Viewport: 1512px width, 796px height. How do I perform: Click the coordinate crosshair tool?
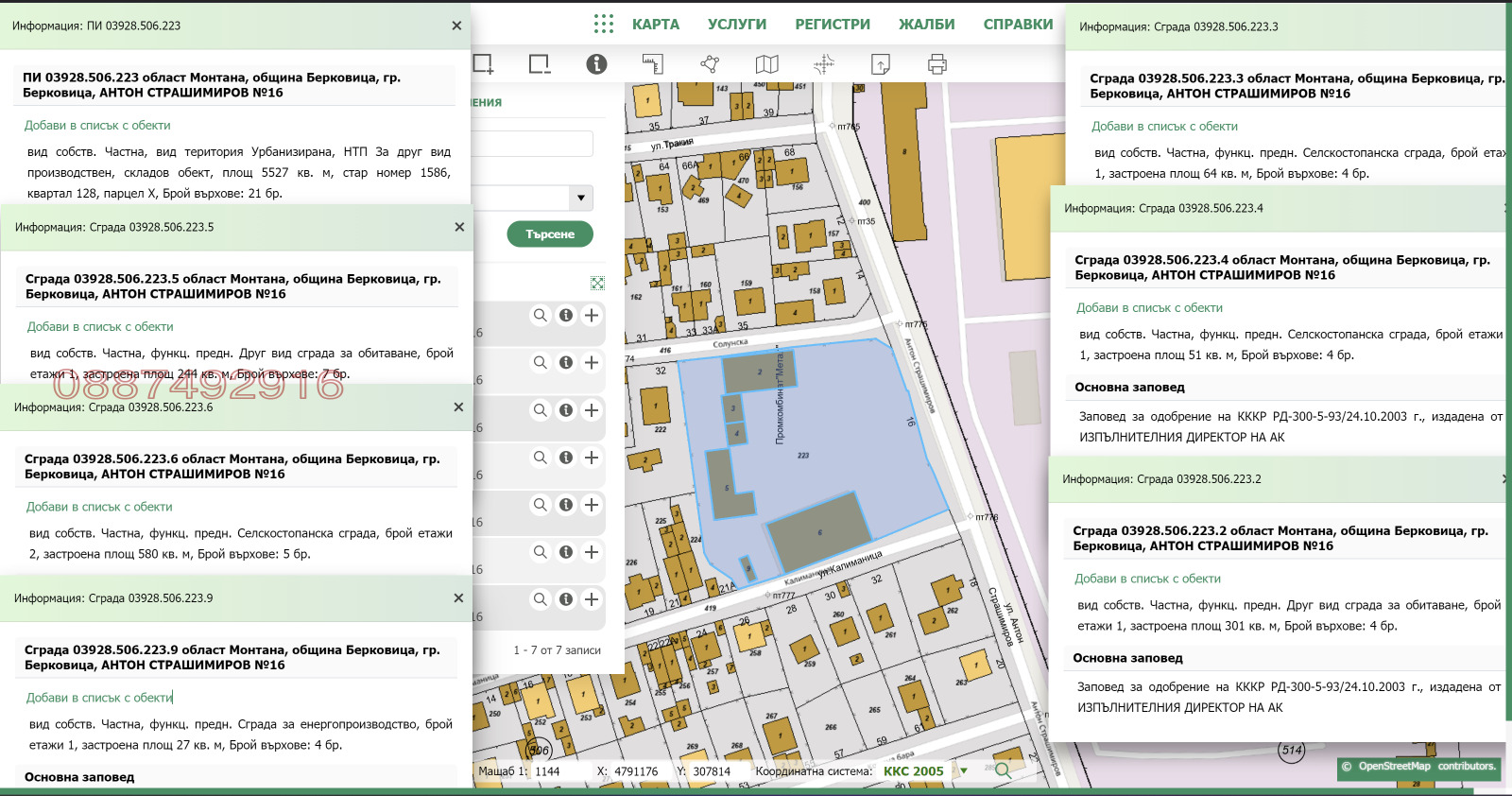tap(823, 64)
